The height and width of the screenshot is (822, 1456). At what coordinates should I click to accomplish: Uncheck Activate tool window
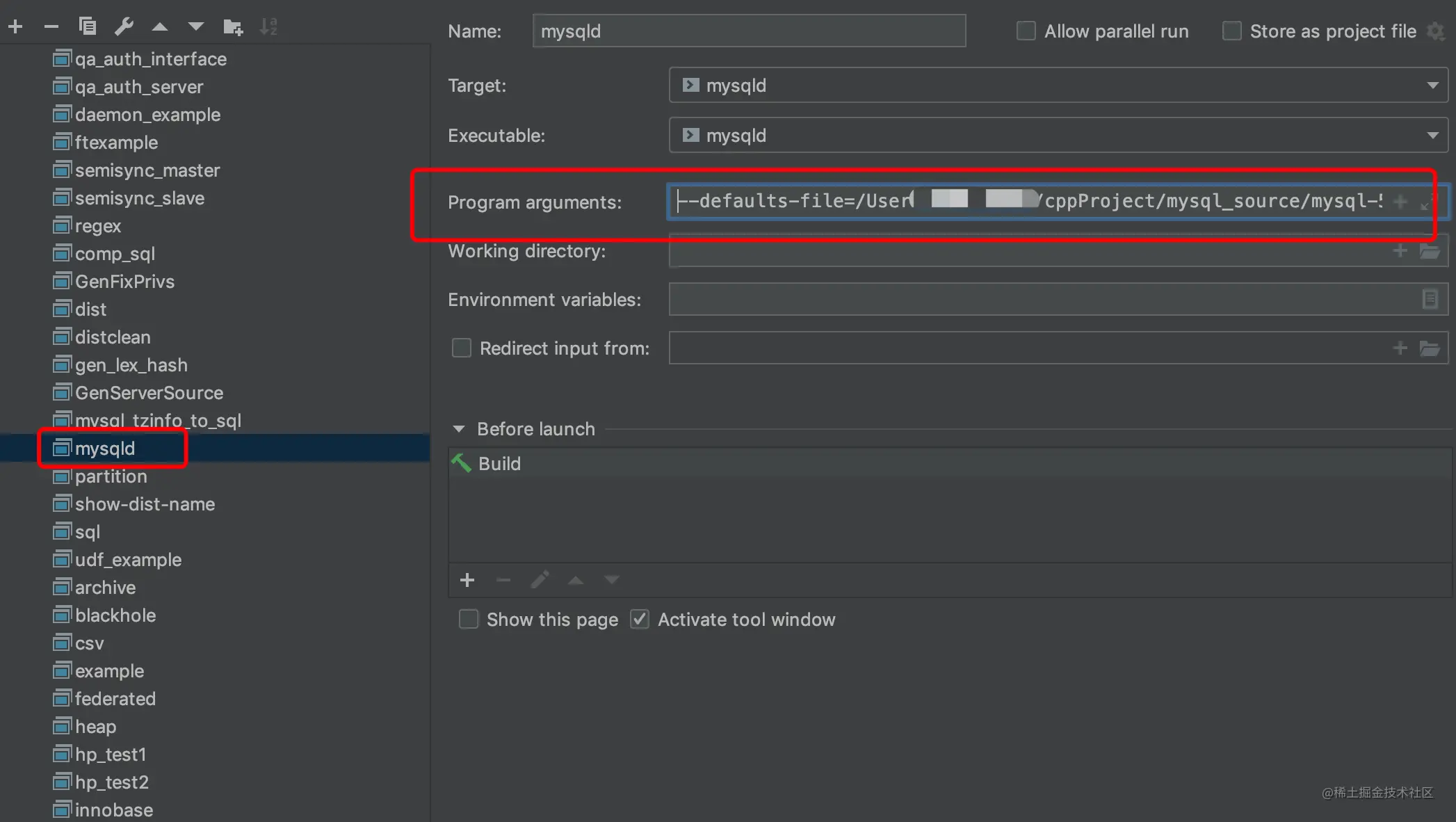click(640, 619)
